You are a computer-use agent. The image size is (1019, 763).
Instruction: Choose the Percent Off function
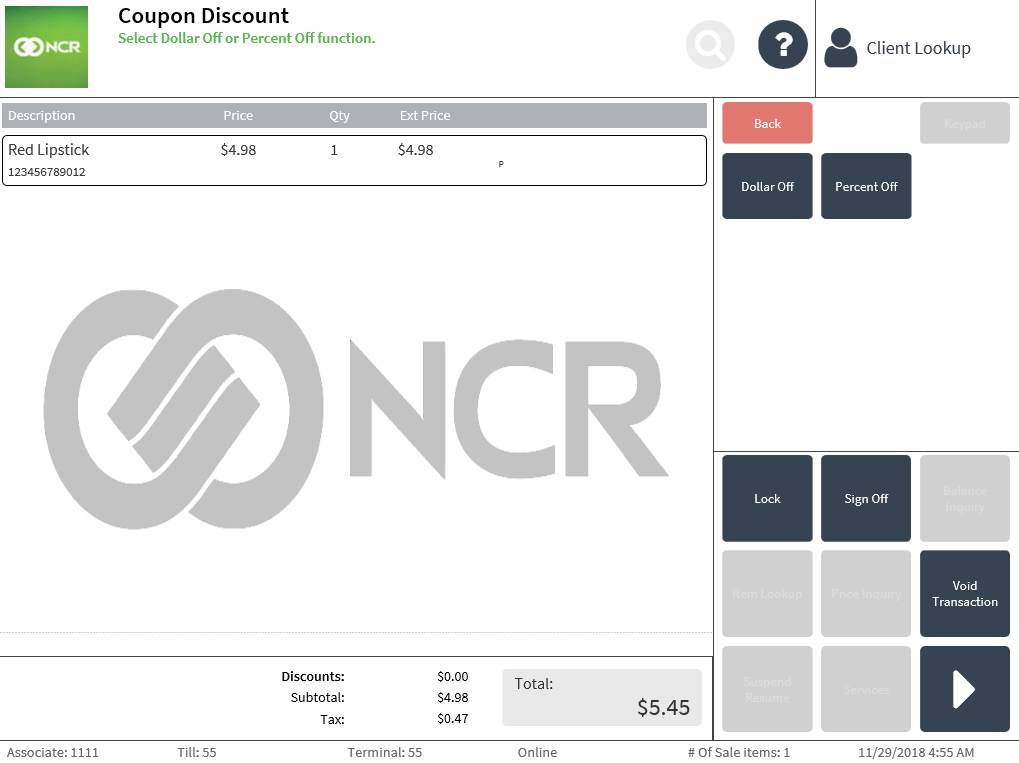click(866, 186)
